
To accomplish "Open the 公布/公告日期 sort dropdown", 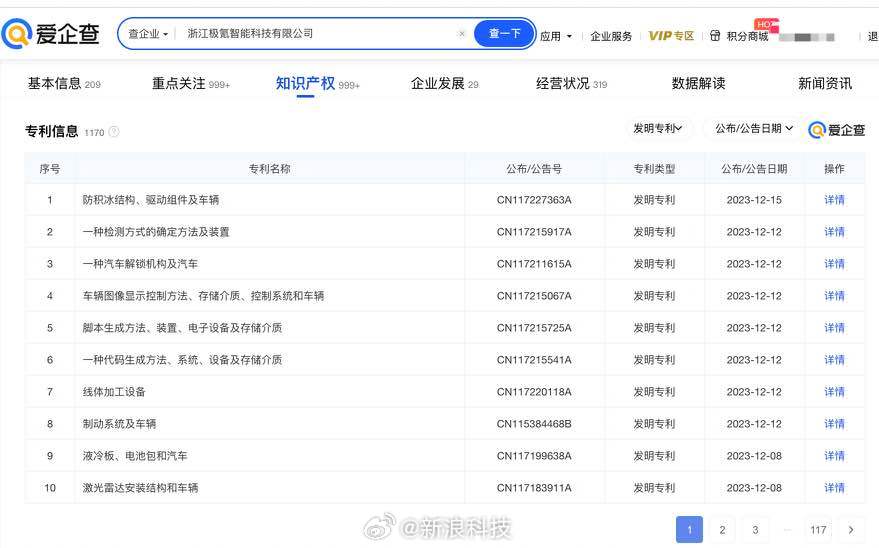I will coord(754,128).
